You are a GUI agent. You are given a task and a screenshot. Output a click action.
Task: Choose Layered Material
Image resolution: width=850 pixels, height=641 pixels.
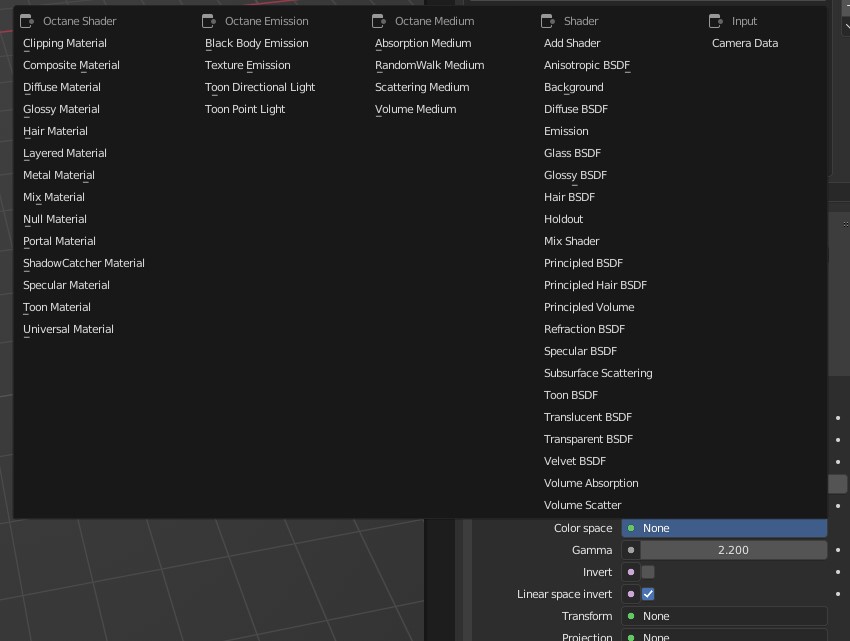point(65,153)
